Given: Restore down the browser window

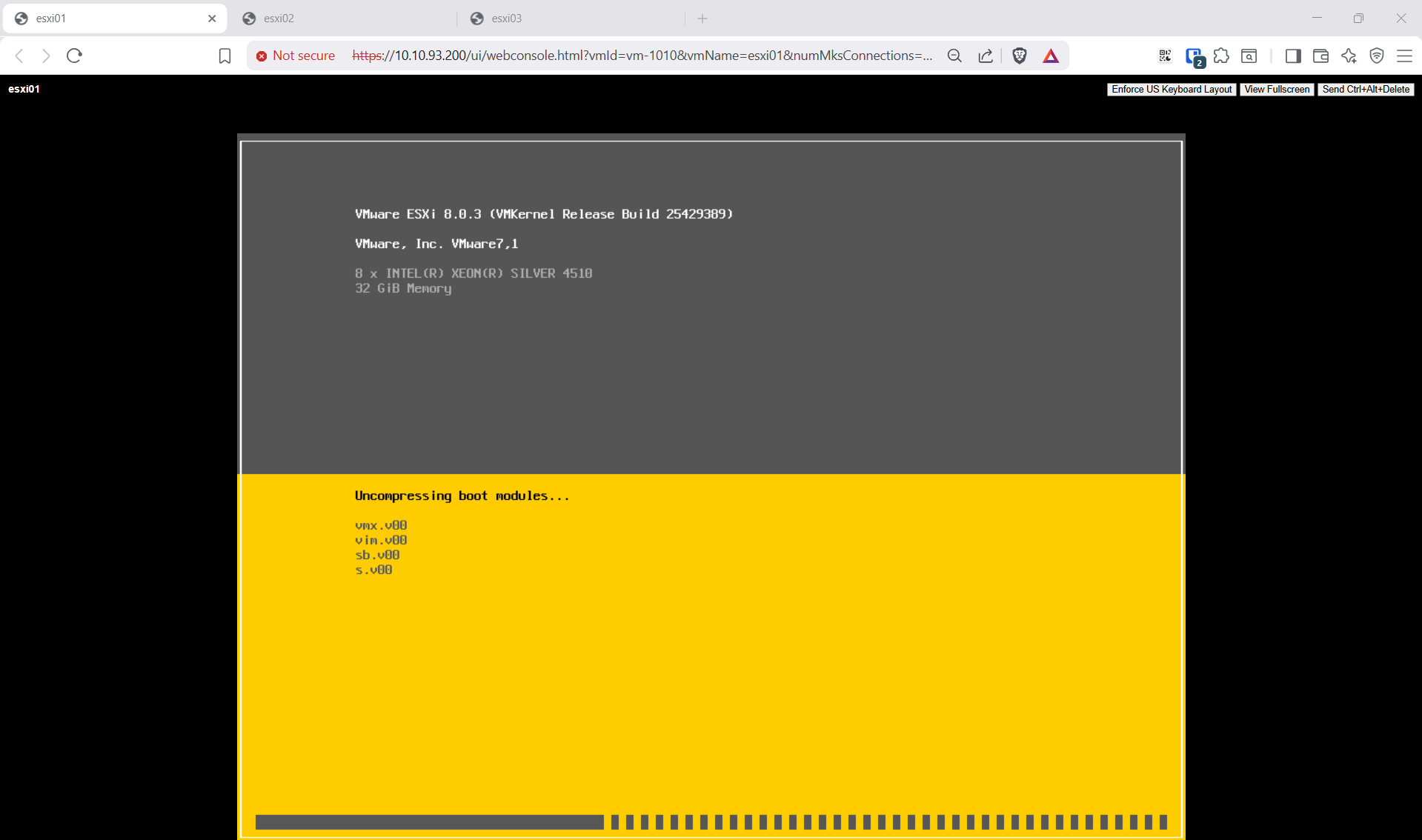Looking at the screenshot, I should coord(1358,18).
